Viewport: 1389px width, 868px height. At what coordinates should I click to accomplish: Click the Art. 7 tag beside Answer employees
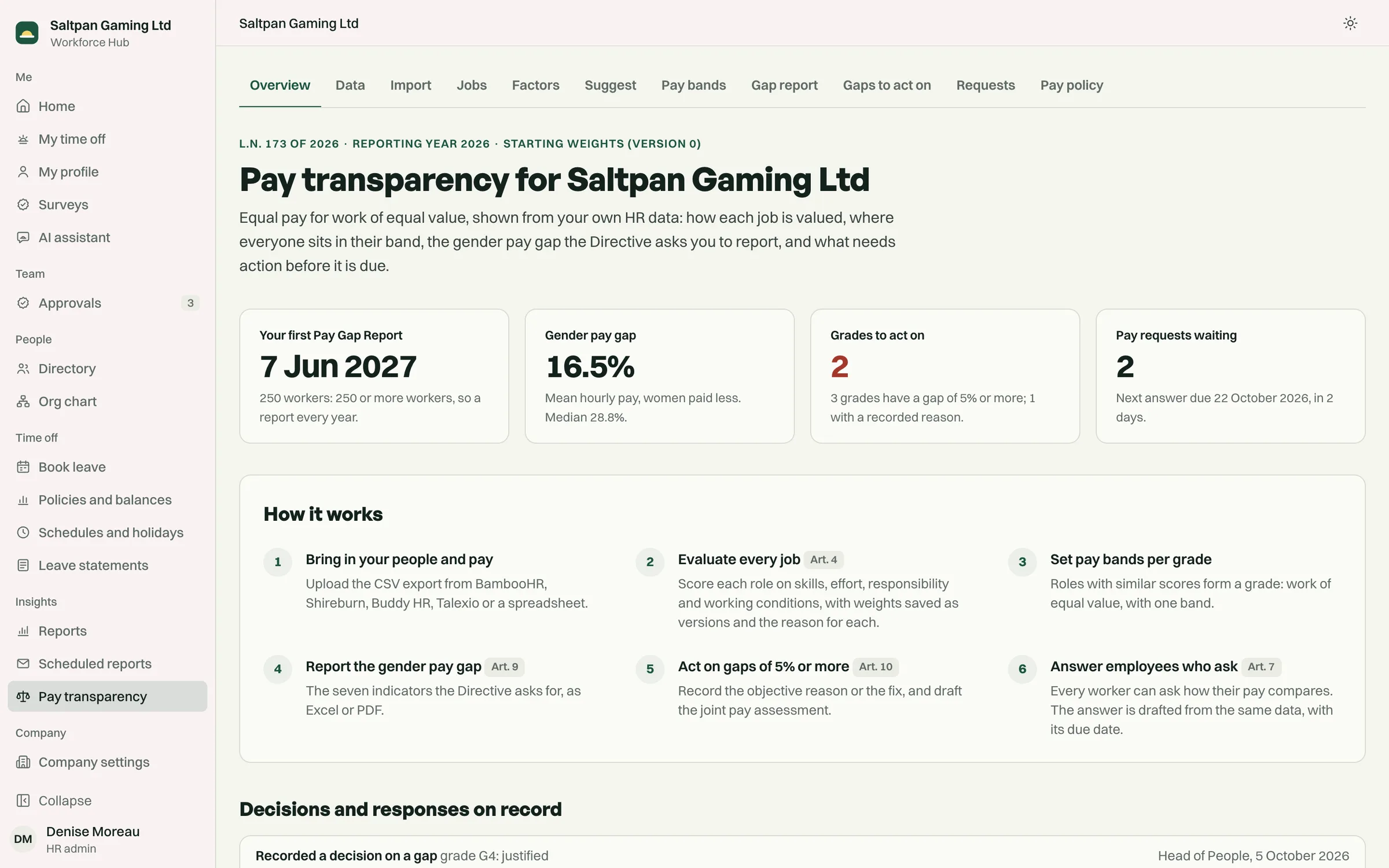point(1261,667)
